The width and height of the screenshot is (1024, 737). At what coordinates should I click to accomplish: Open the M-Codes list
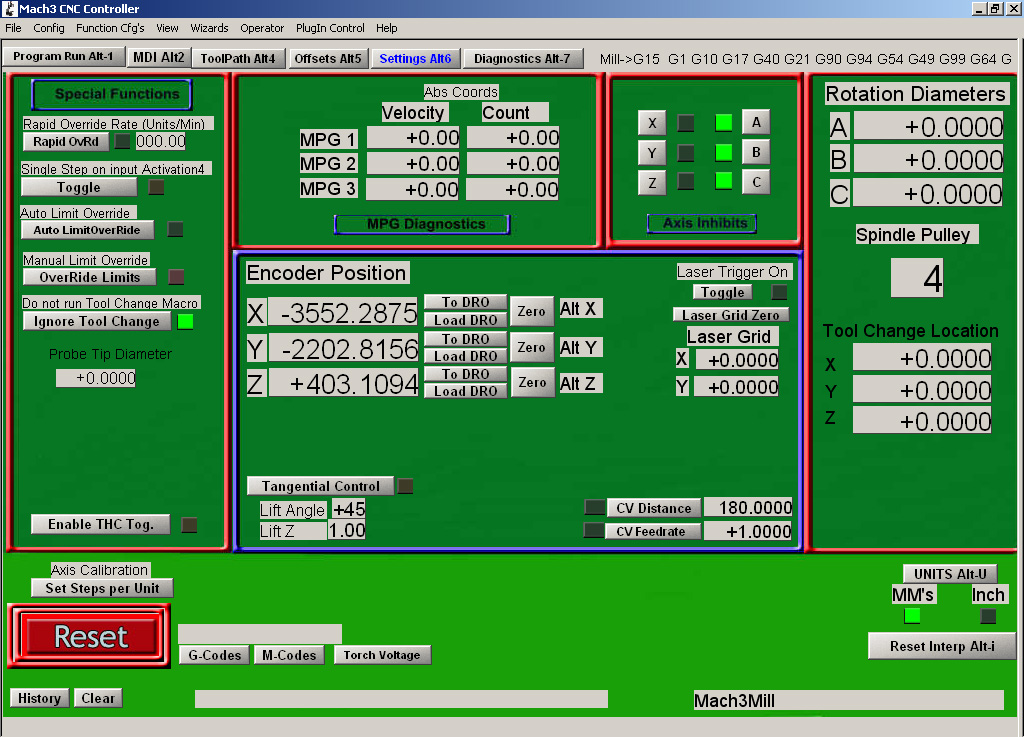(289, 655)
